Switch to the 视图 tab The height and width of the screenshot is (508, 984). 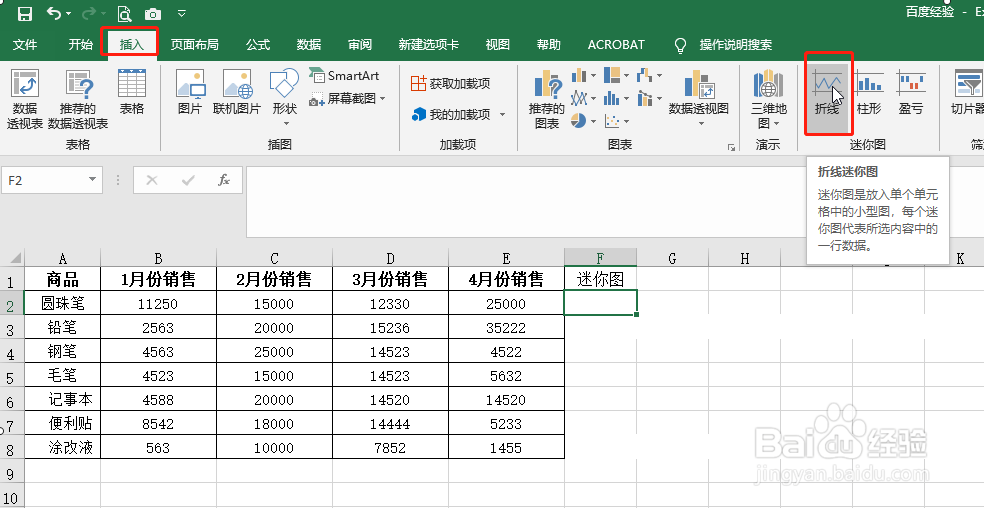tap(498, 45)
